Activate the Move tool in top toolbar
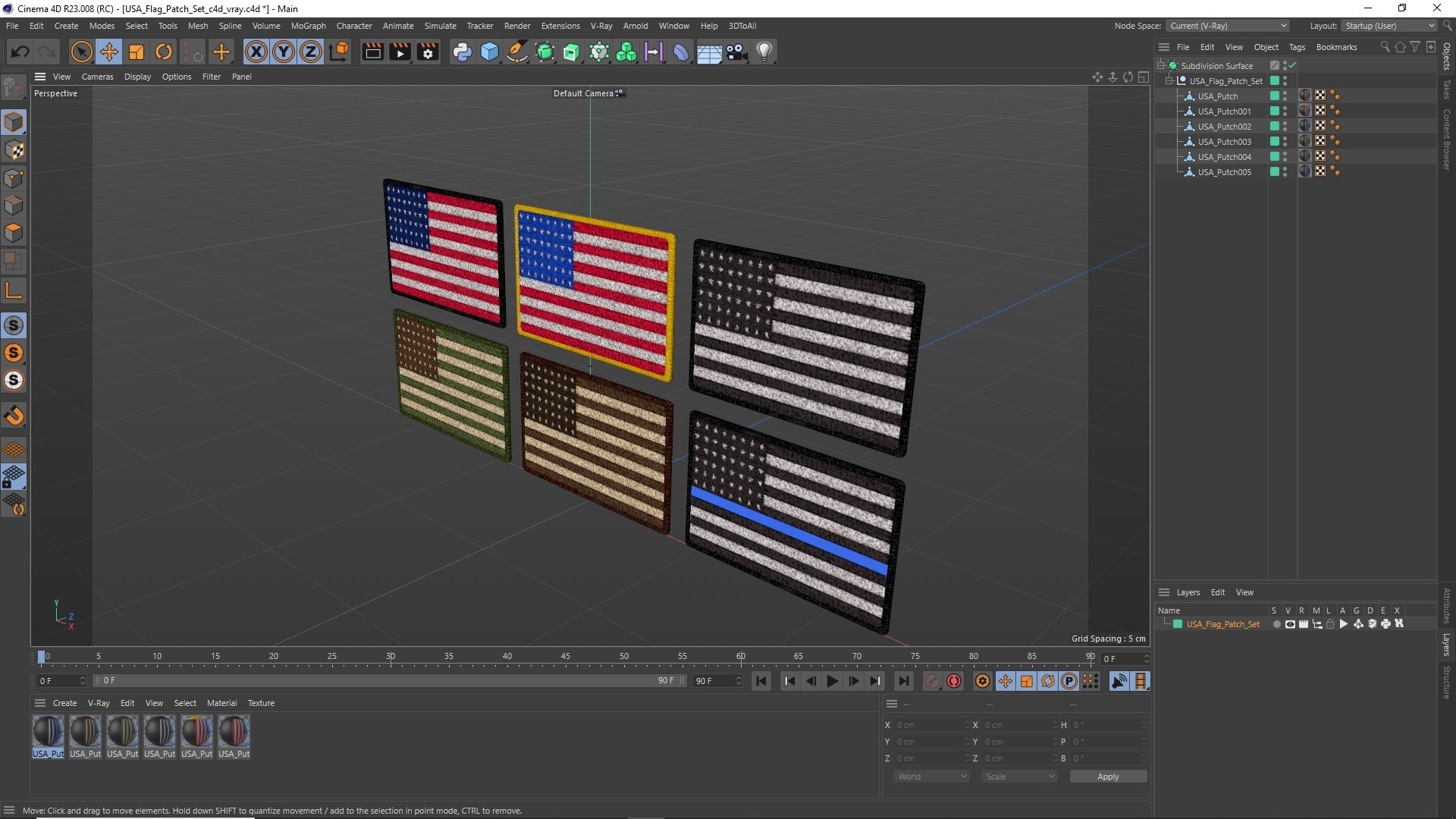This screenshot has height=819, width=1456. point(109,52)
